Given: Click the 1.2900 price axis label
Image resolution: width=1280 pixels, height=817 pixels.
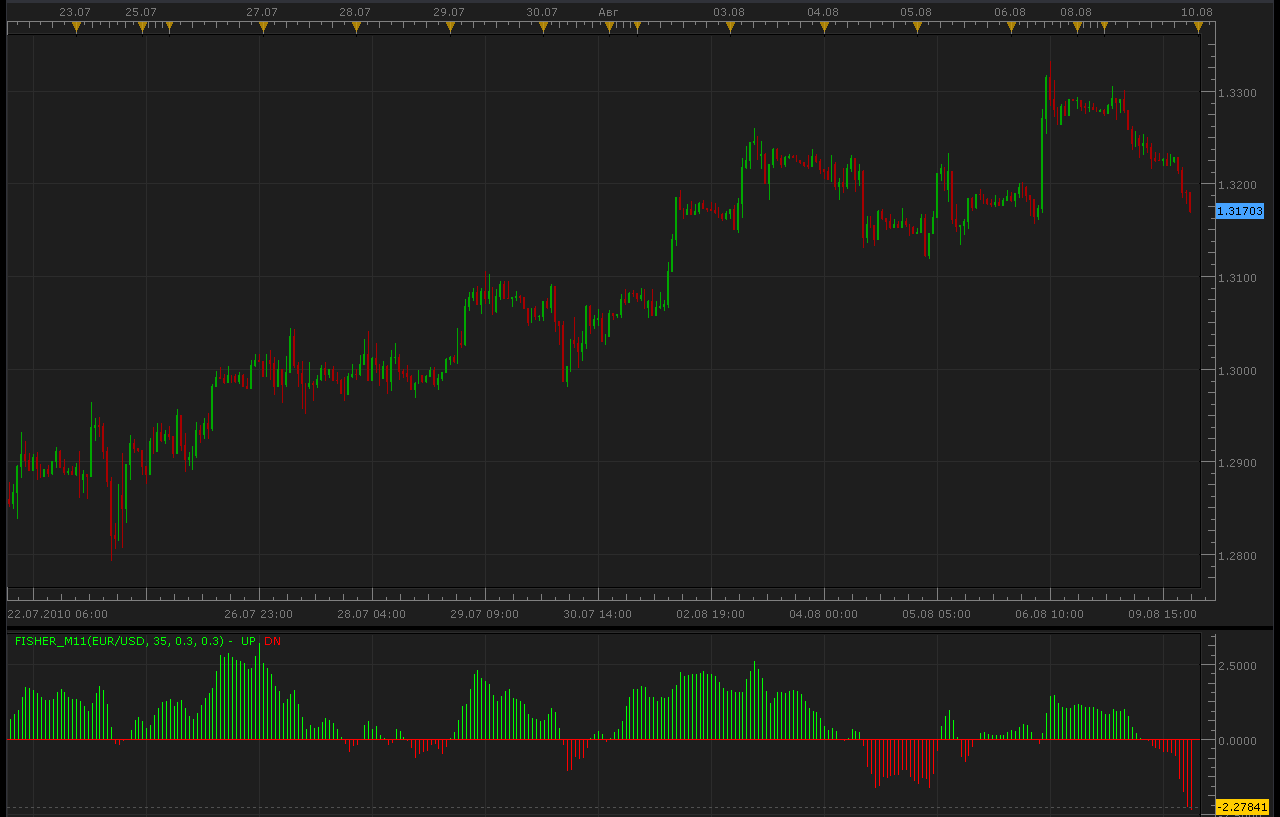Looking at the screenshot, I should click(x=1236, y=463).
